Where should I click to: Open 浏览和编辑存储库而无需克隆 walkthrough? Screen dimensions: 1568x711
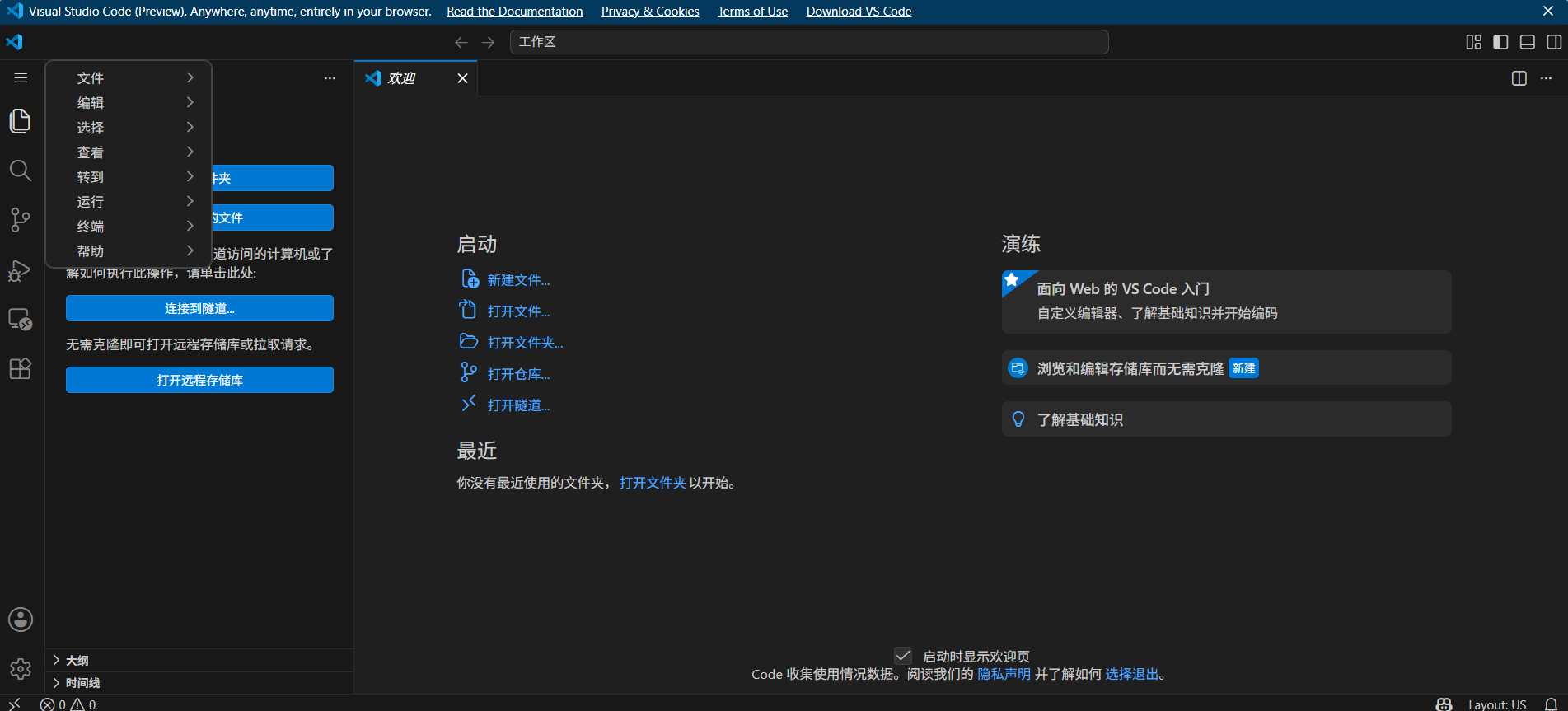coord(1226,367)
